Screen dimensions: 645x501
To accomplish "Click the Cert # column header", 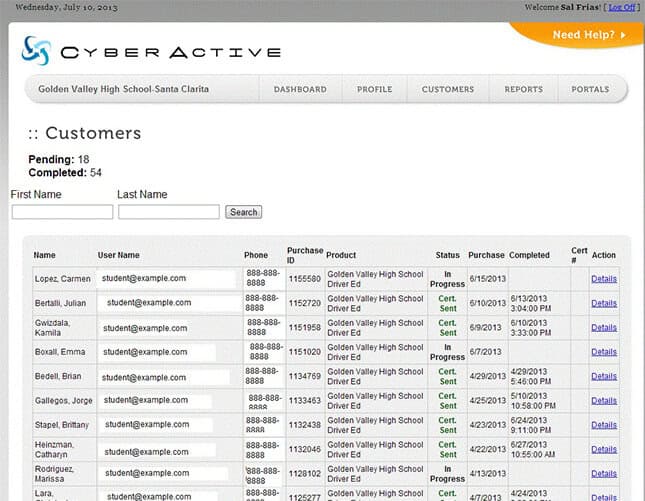I will 579,255.
